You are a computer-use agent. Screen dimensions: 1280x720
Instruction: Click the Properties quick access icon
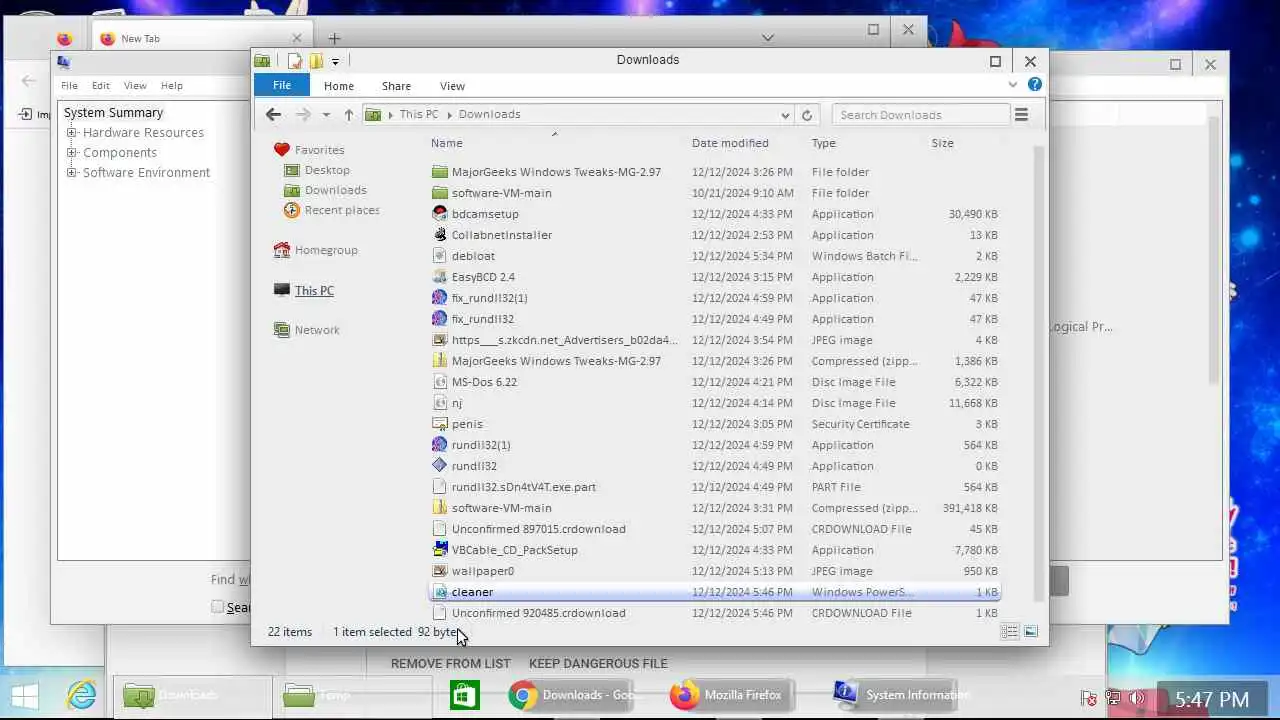[295, 61]
